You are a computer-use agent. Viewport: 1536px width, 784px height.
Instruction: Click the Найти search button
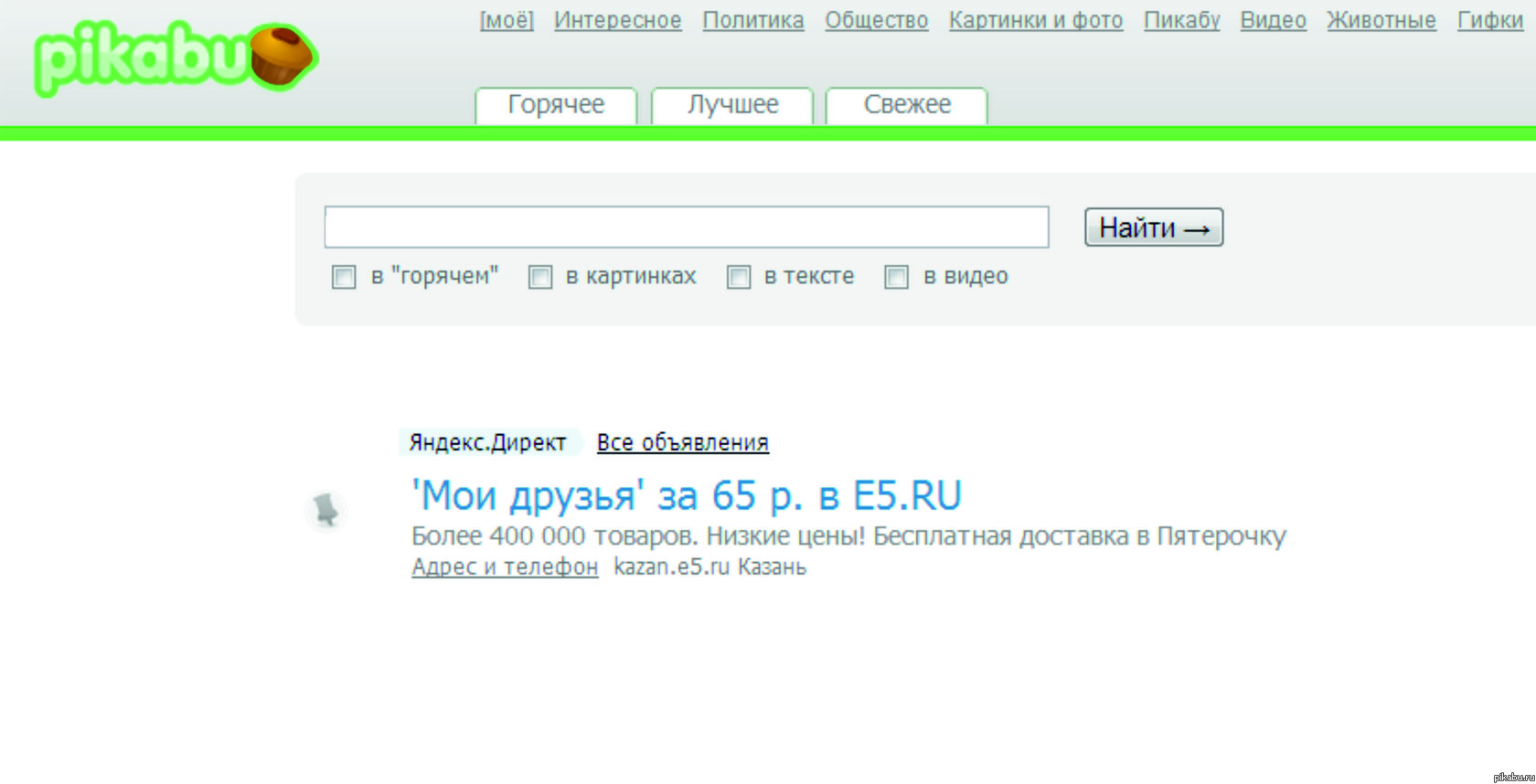tap(1154, 228)
